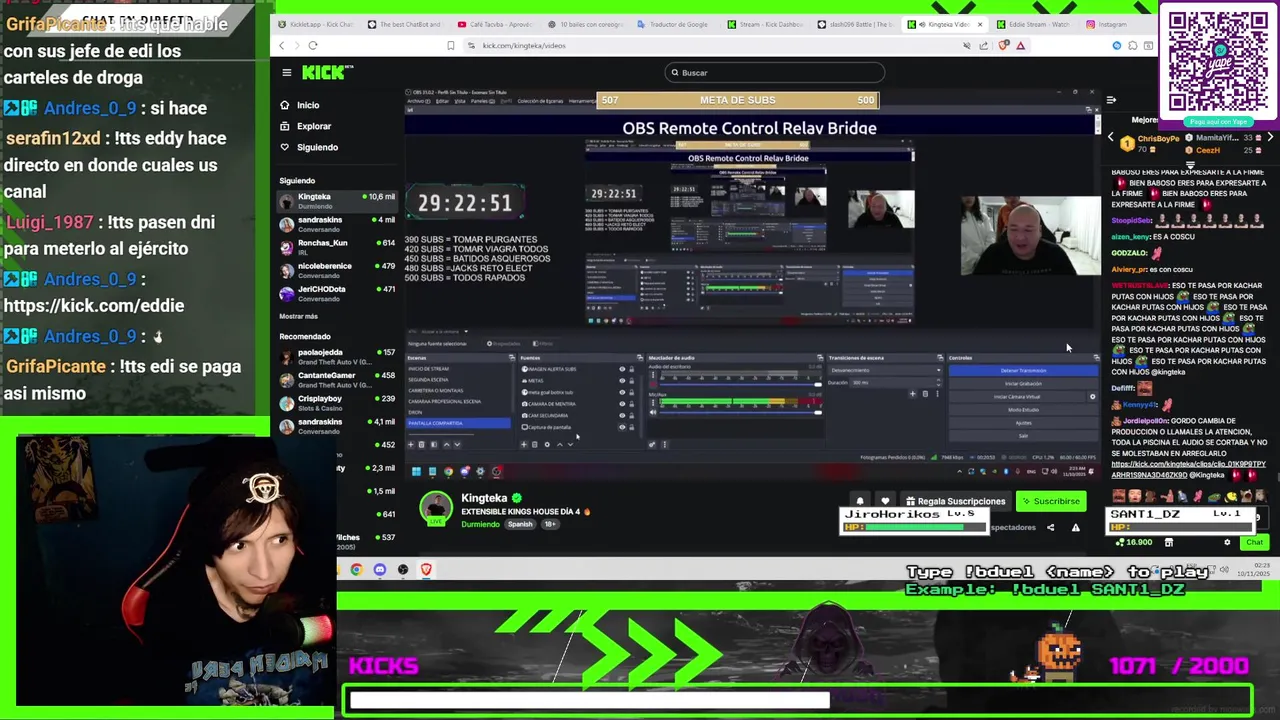Open paolaojedda recommended channel
The image size is (1280, 720).
pyautogui.click(x=337, y=357)
